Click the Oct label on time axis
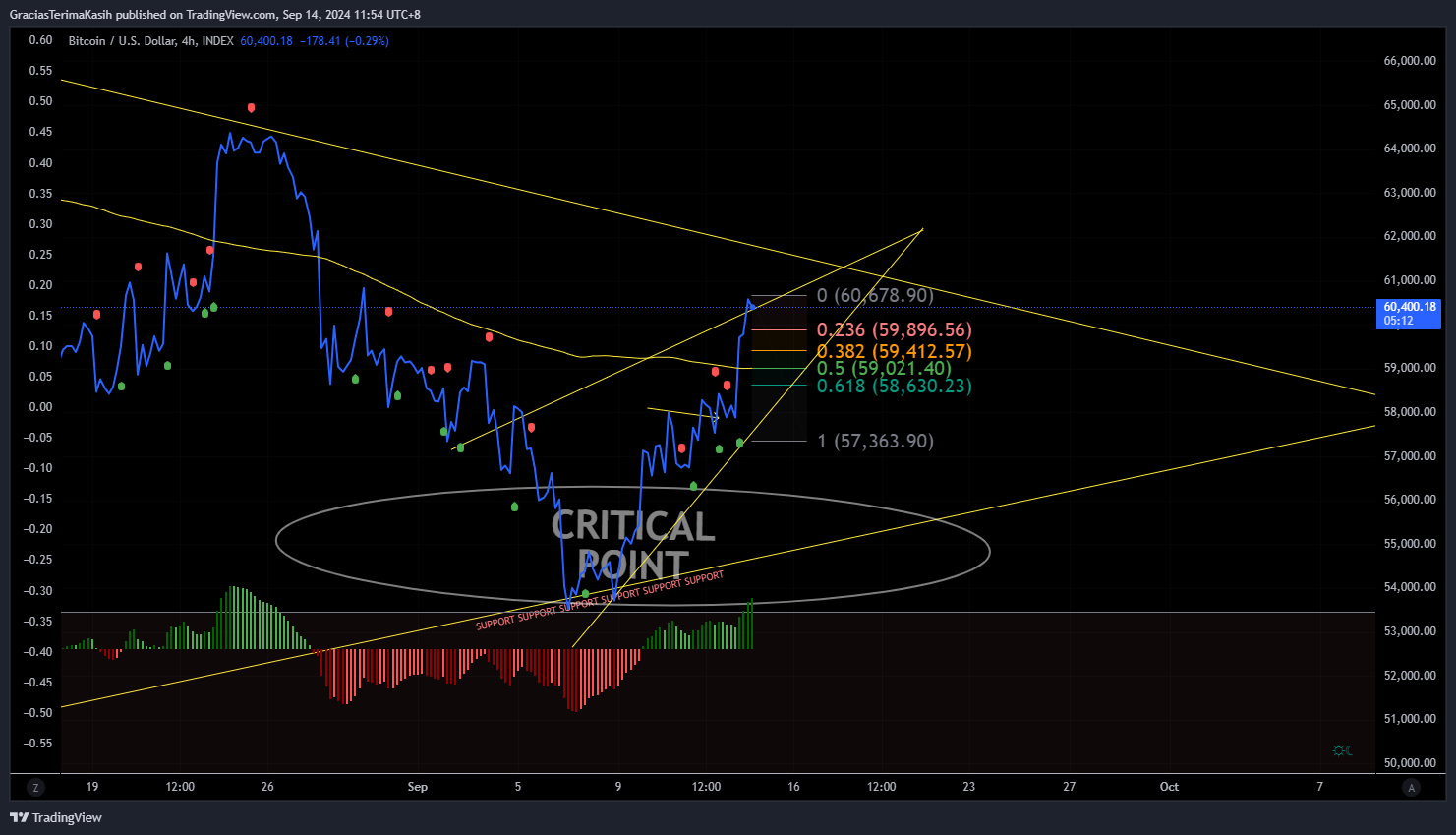The image size is (1456, 835). tap(1169, 787)
